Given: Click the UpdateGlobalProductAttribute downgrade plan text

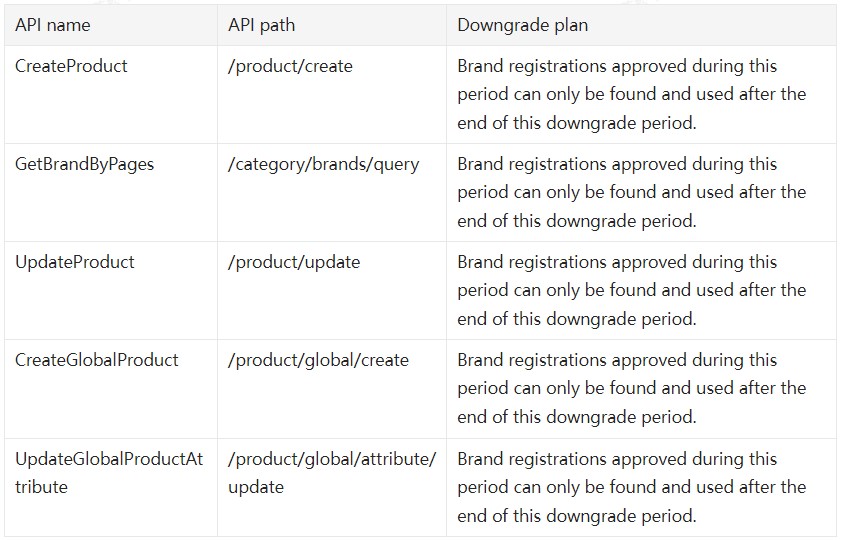Looking at the screenshot, I should click(631, 487).
